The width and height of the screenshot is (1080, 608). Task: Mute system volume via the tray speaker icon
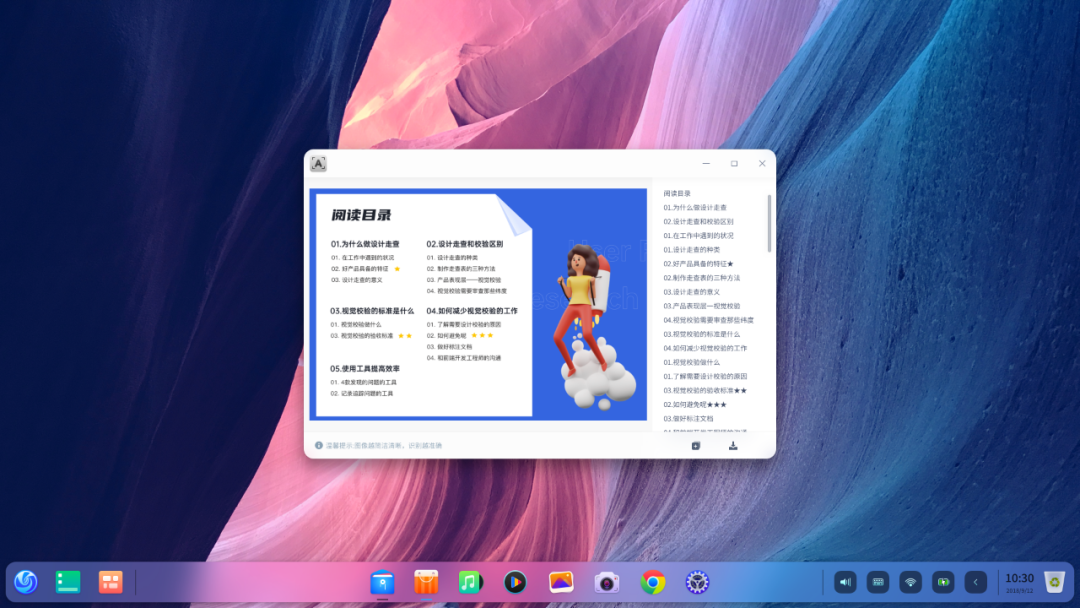pos(845,581)
